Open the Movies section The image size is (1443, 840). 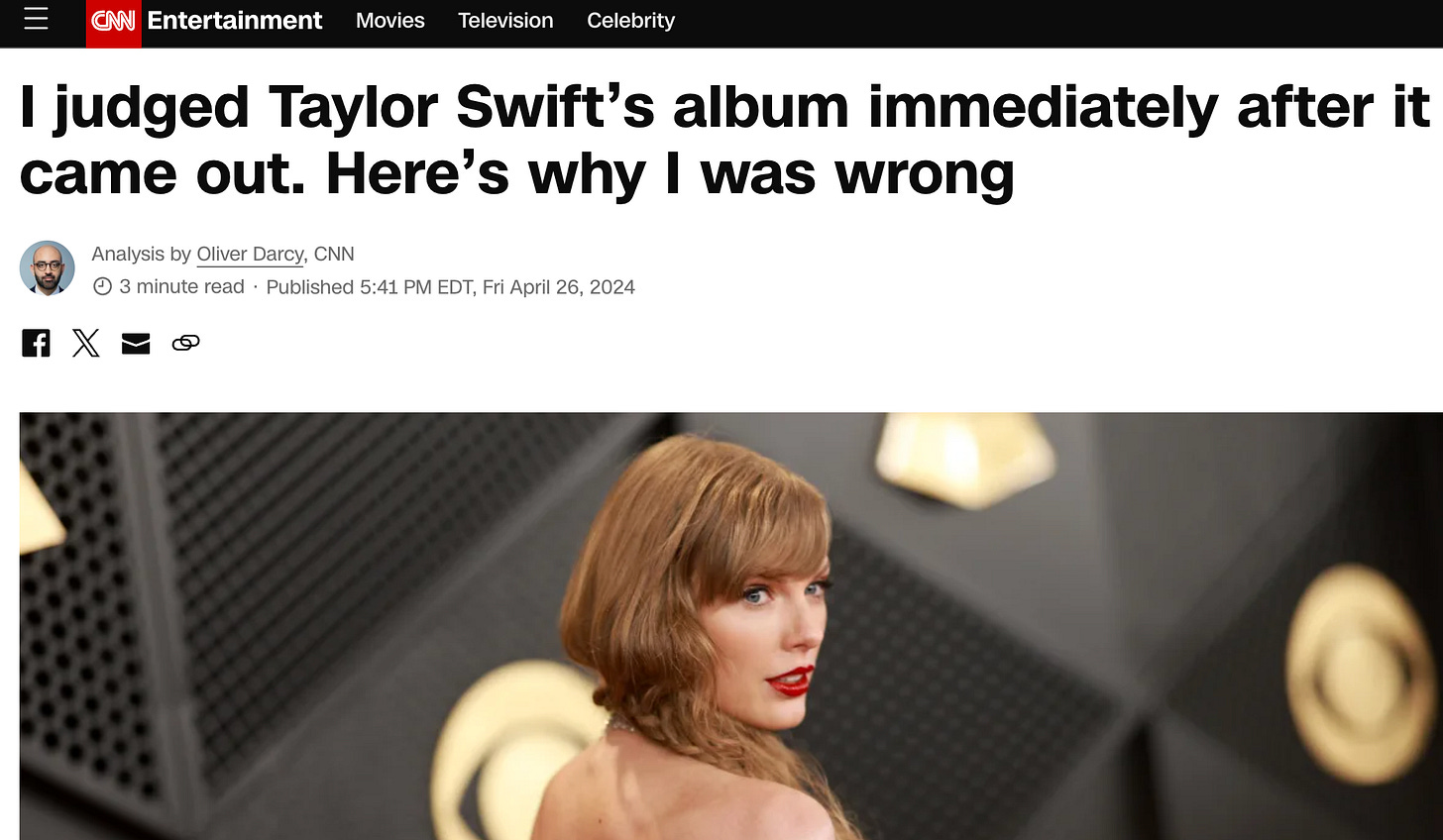click(390, 20)
